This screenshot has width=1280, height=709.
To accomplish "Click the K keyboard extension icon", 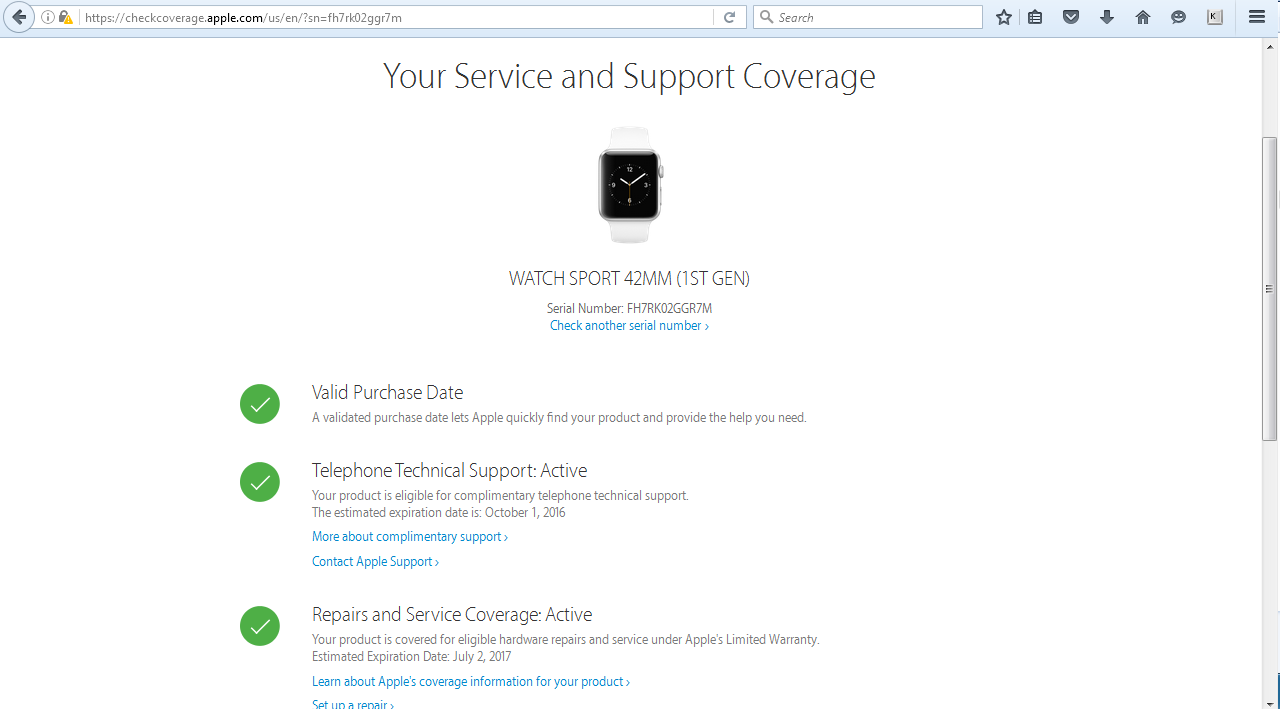I will coord(1215,17).
